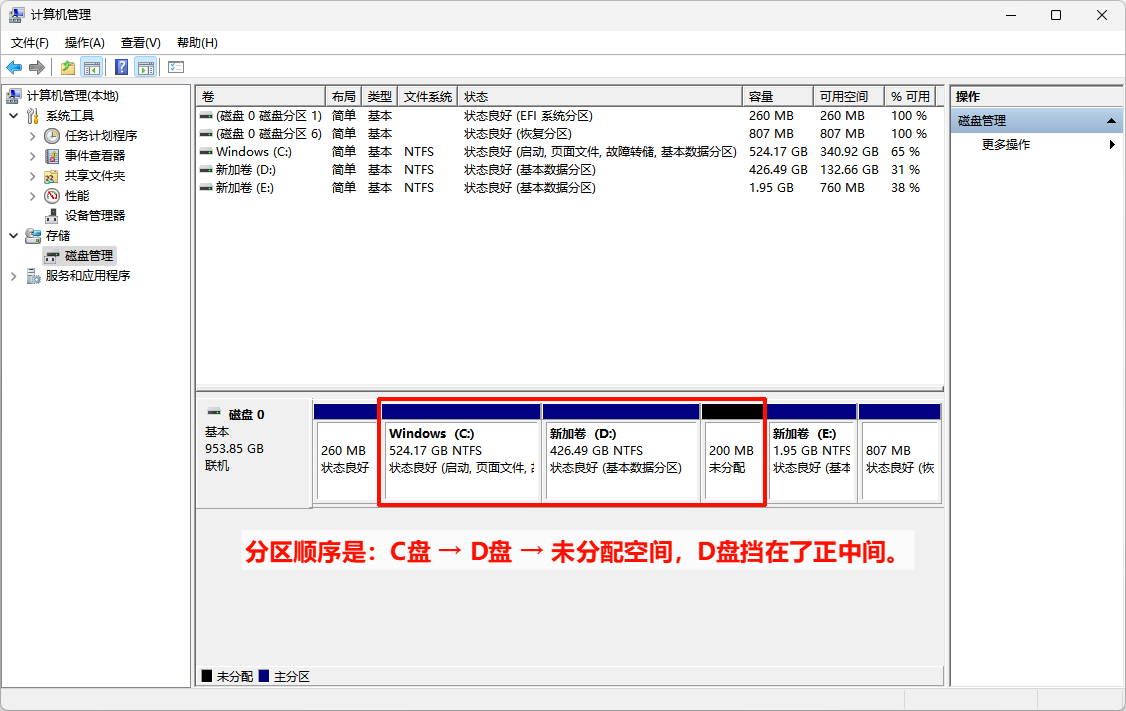Click the settings list toolbar icon
The height and width of the screenshot is (711, 1126).
pos(176,68)
